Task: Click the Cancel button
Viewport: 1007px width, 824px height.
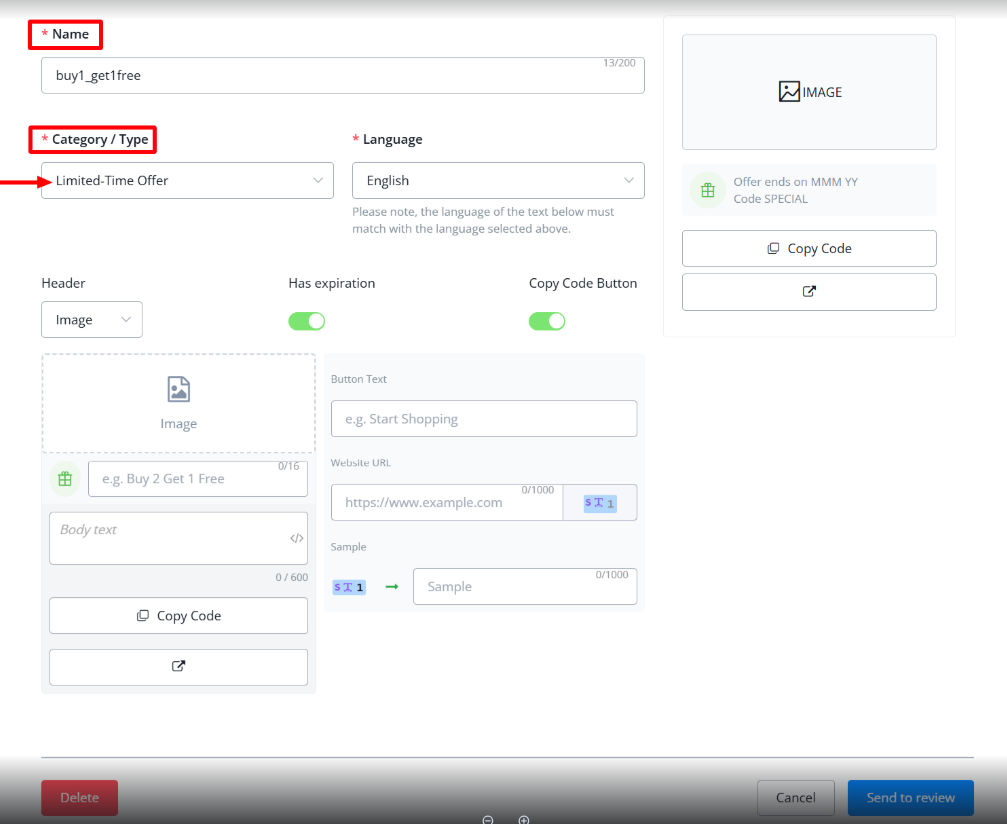Action: pyautogui.click(x=795, y=798)
